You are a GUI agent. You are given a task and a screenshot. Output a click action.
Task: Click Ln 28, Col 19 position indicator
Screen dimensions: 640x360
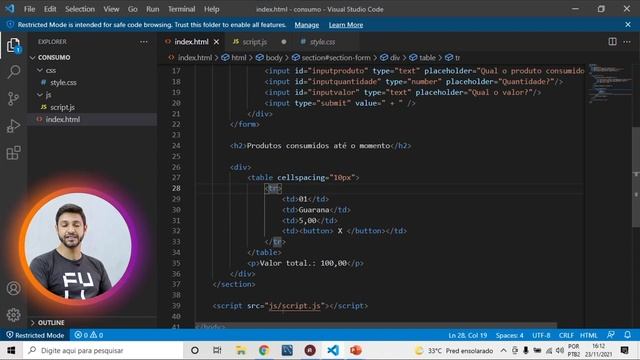pos(467,335)
